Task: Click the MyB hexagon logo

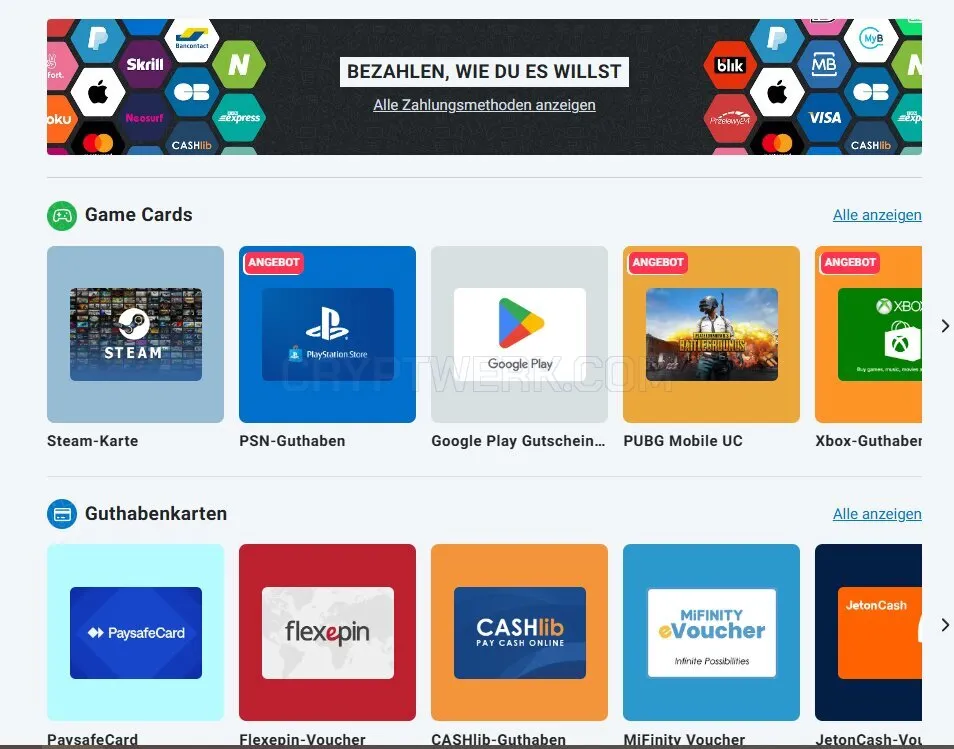Action: [871, 39]
